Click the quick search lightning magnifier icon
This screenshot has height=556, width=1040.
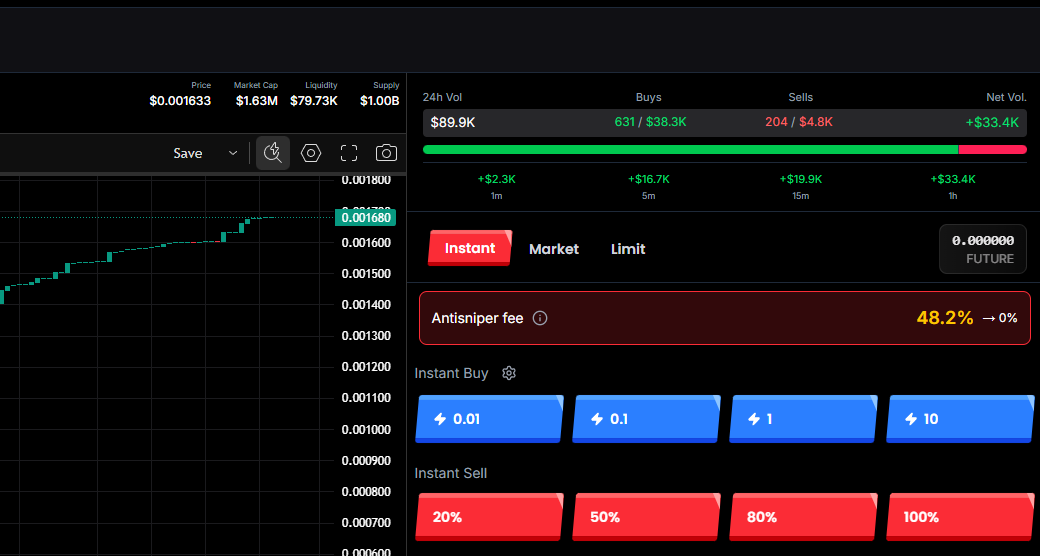click(273, 153)
